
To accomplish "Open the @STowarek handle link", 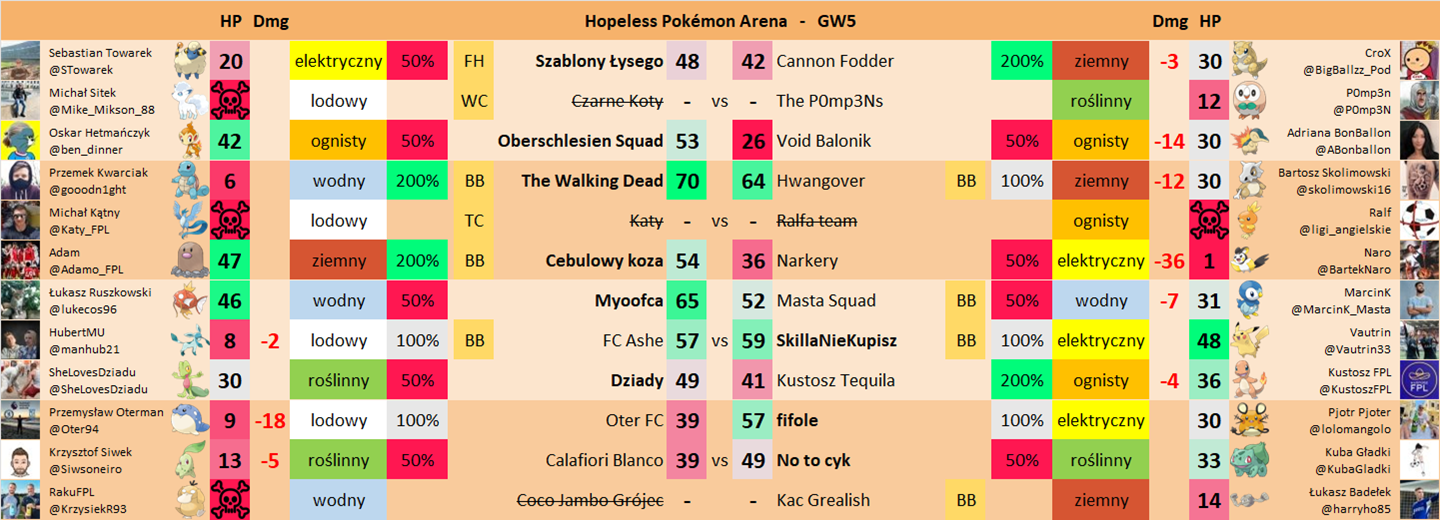I will click(81, 70).
